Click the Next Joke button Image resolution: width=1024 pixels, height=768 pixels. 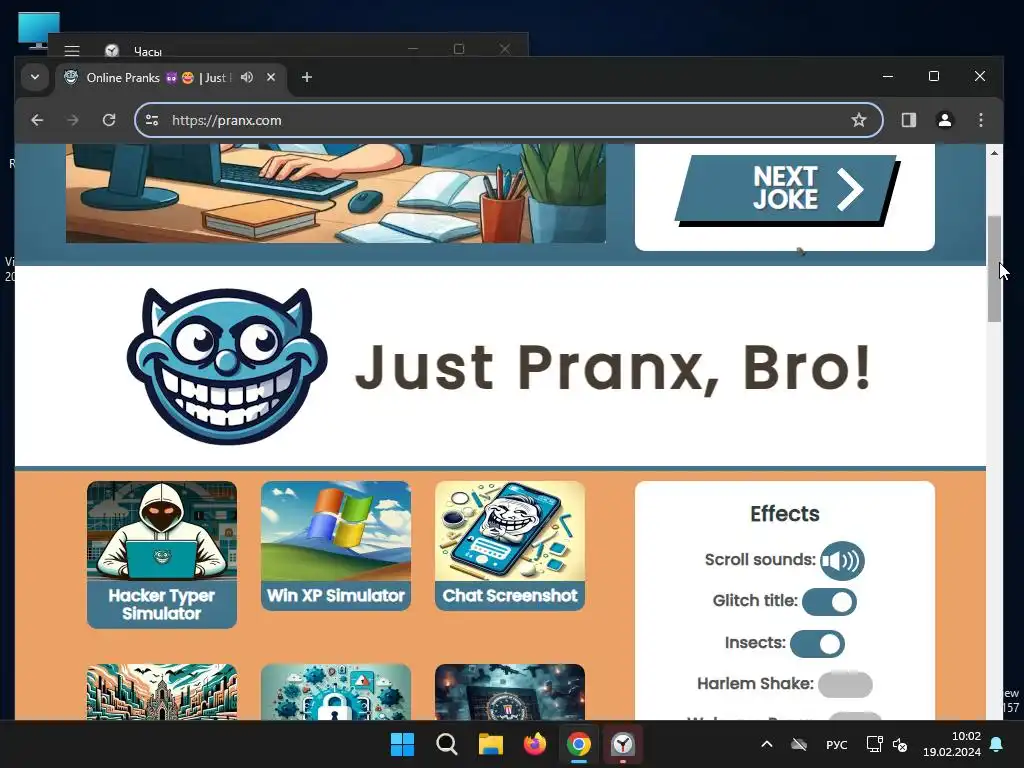pyautogui.click(x=786, y=189)
